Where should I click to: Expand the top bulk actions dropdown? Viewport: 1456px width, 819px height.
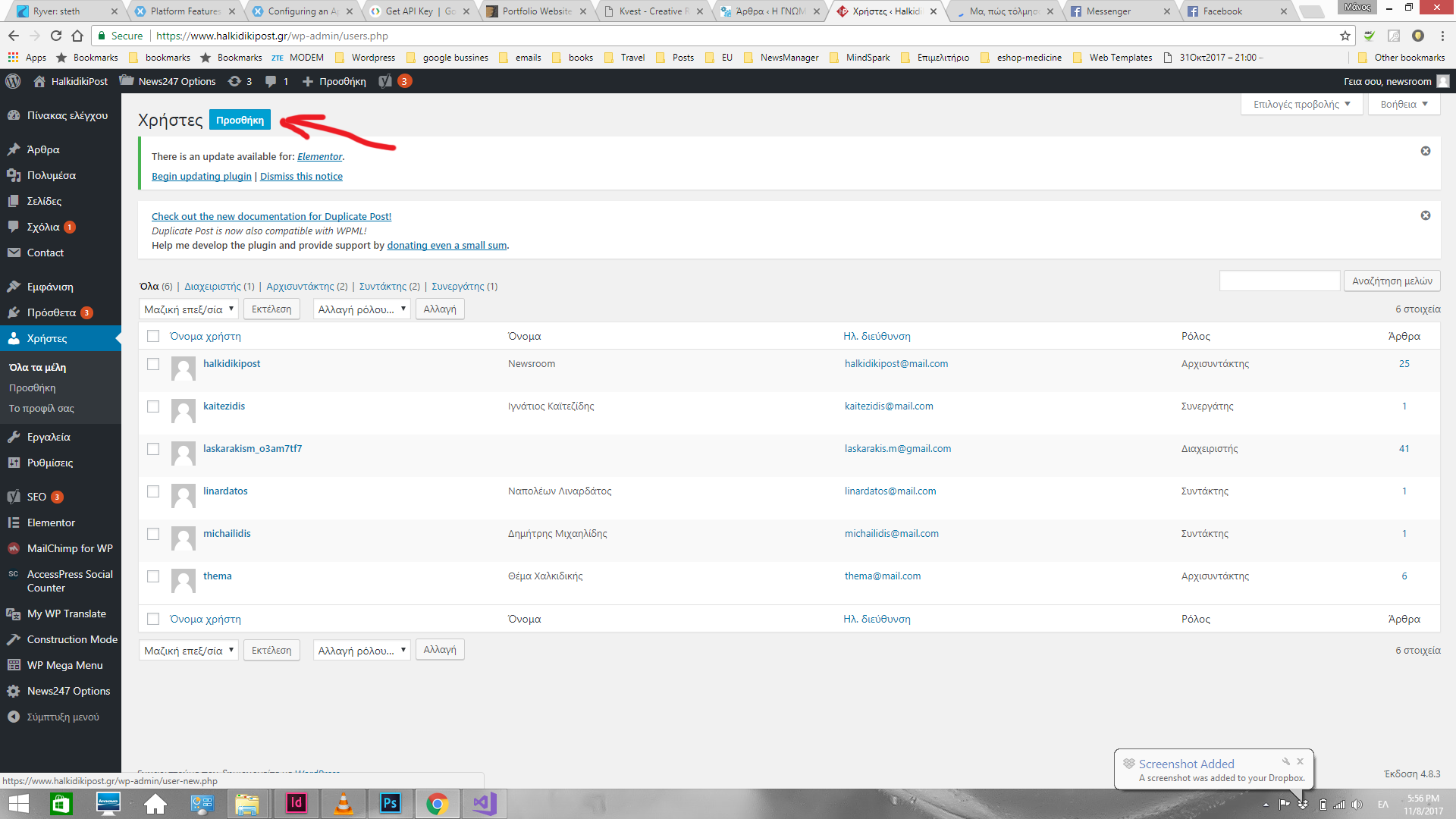point(188,309)
